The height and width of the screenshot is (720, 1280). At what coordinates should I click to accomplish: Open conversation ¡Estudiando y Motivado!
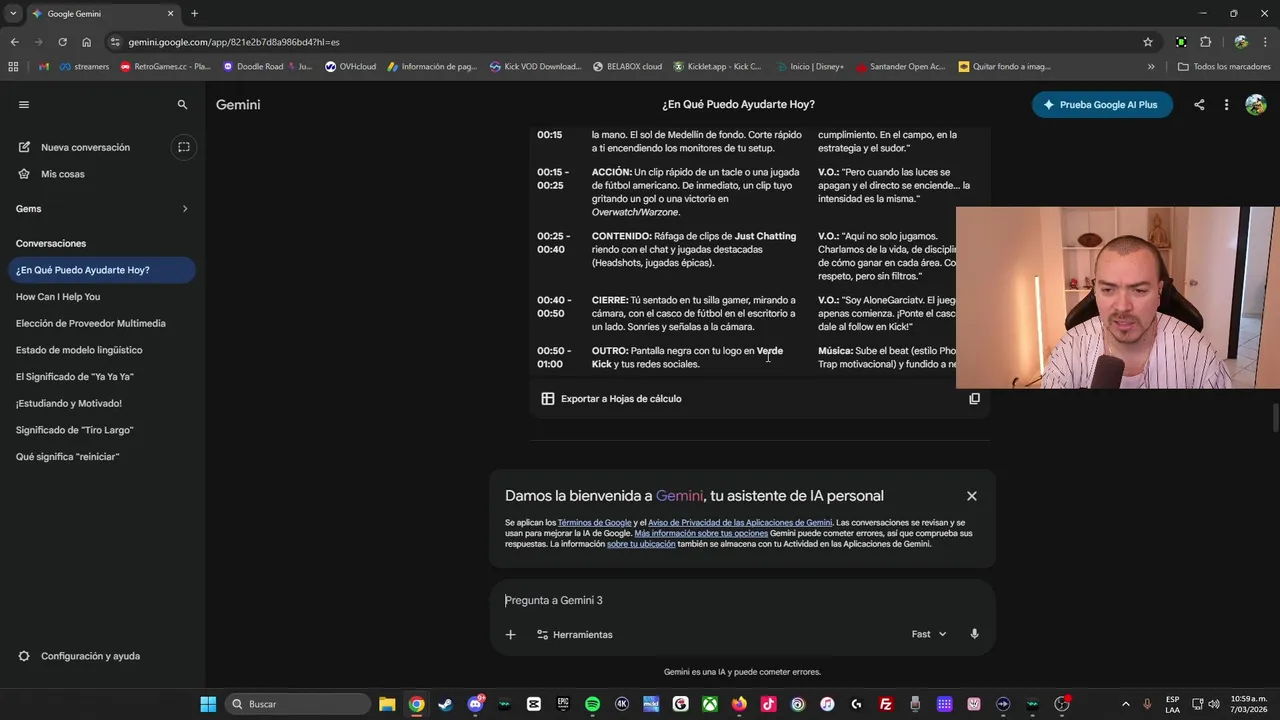(101, 403)
